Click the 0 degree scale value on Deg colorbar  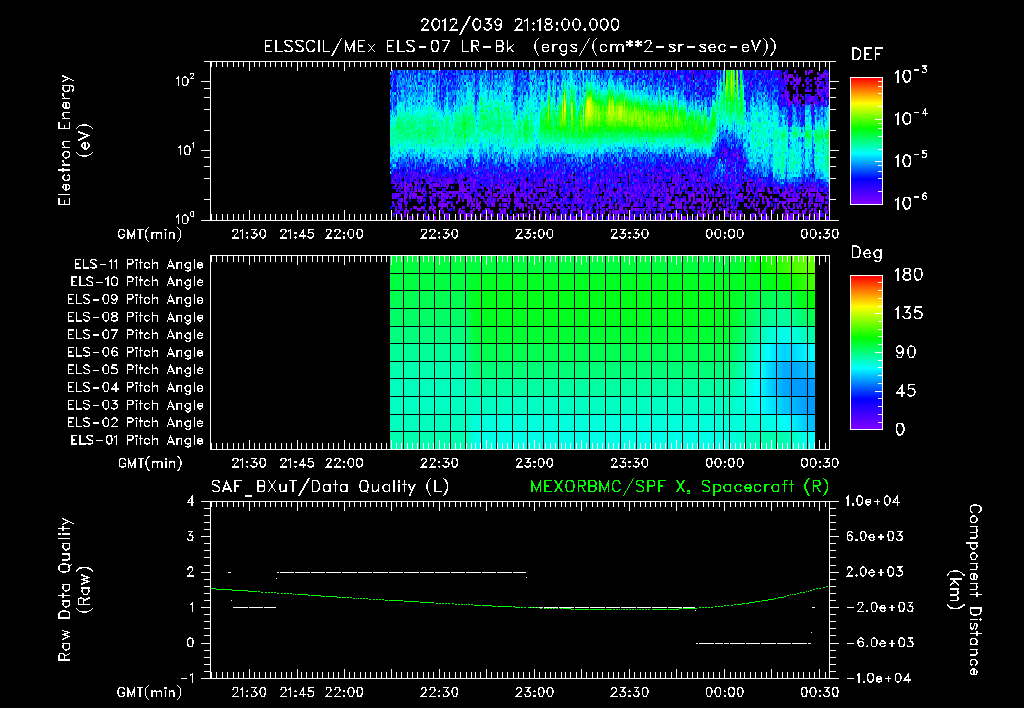coord(900,429)
